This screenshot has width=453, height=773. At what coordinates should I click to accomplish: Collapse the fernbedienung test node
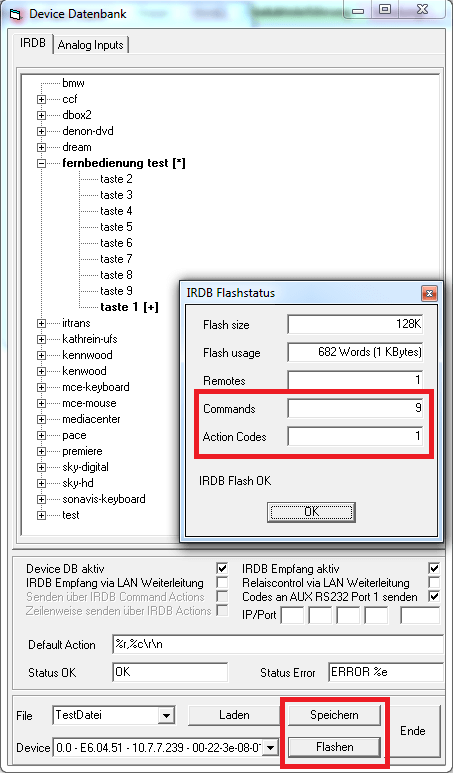pos(41,164)
